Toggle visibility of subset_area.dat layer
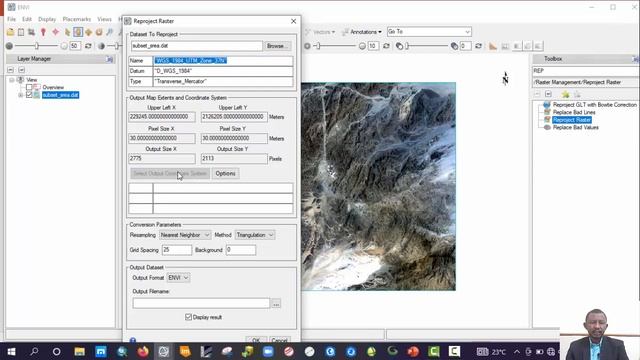 29,95
